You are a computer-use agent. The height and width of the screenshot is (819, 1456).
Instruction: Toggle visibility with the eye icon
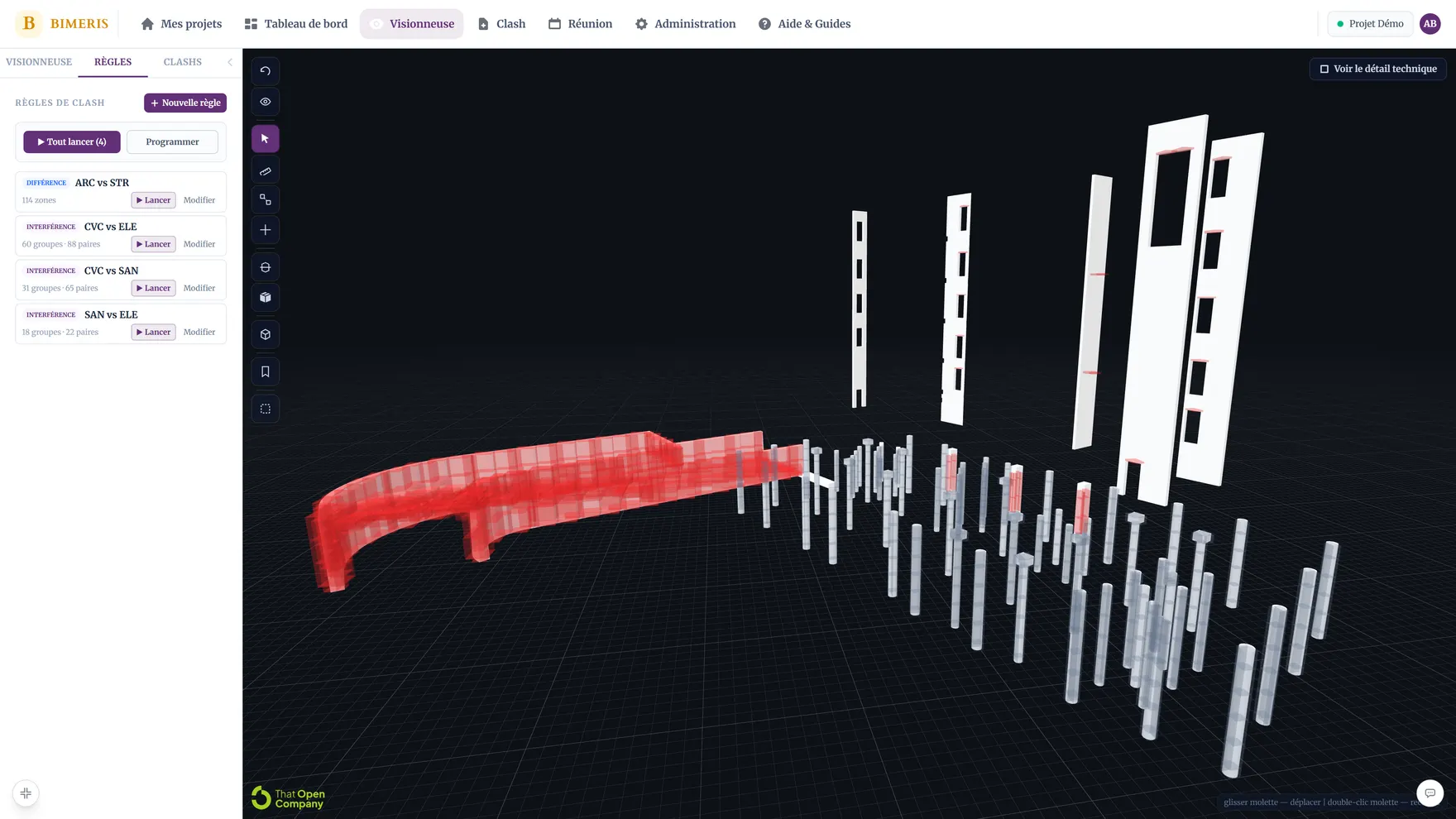point(266,102)
